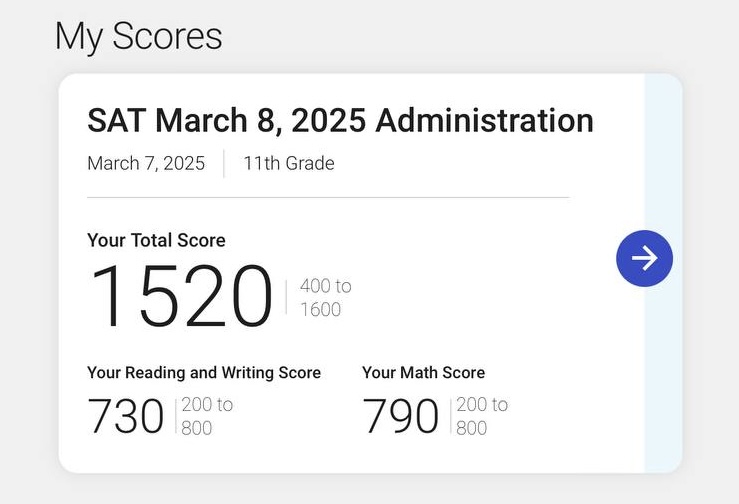
Task: Click the Your Reading and Writing Score label
Action: 204,372
